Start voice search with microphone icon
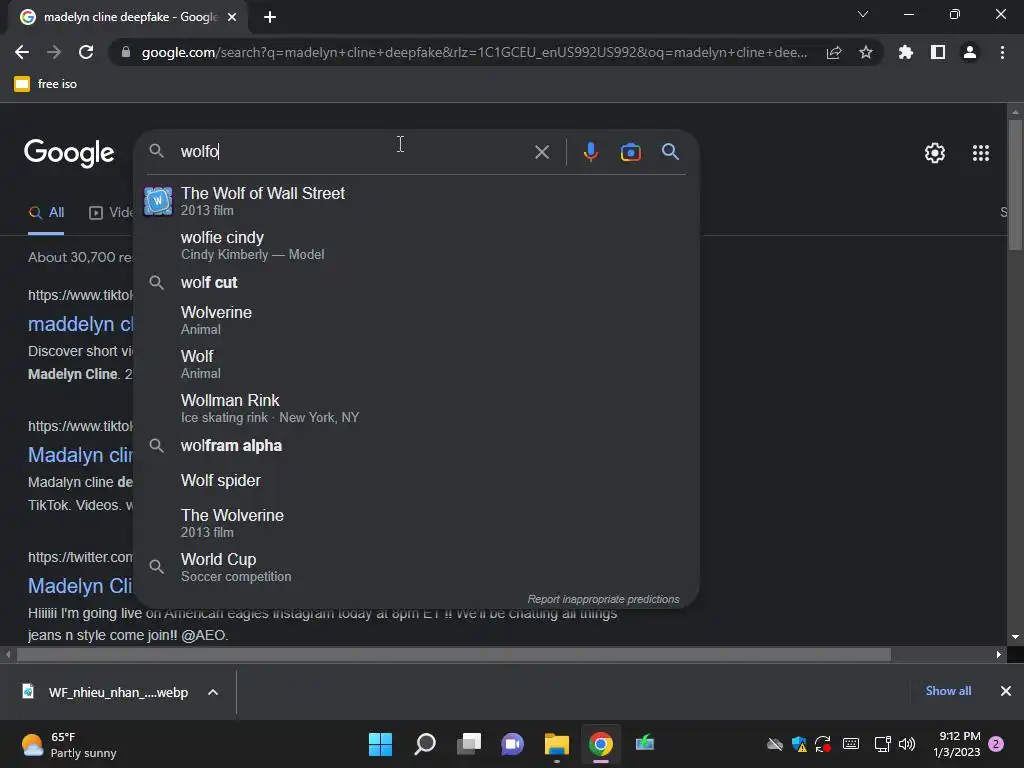This screenshot has height=768, width=1024. tap(590, 152)
